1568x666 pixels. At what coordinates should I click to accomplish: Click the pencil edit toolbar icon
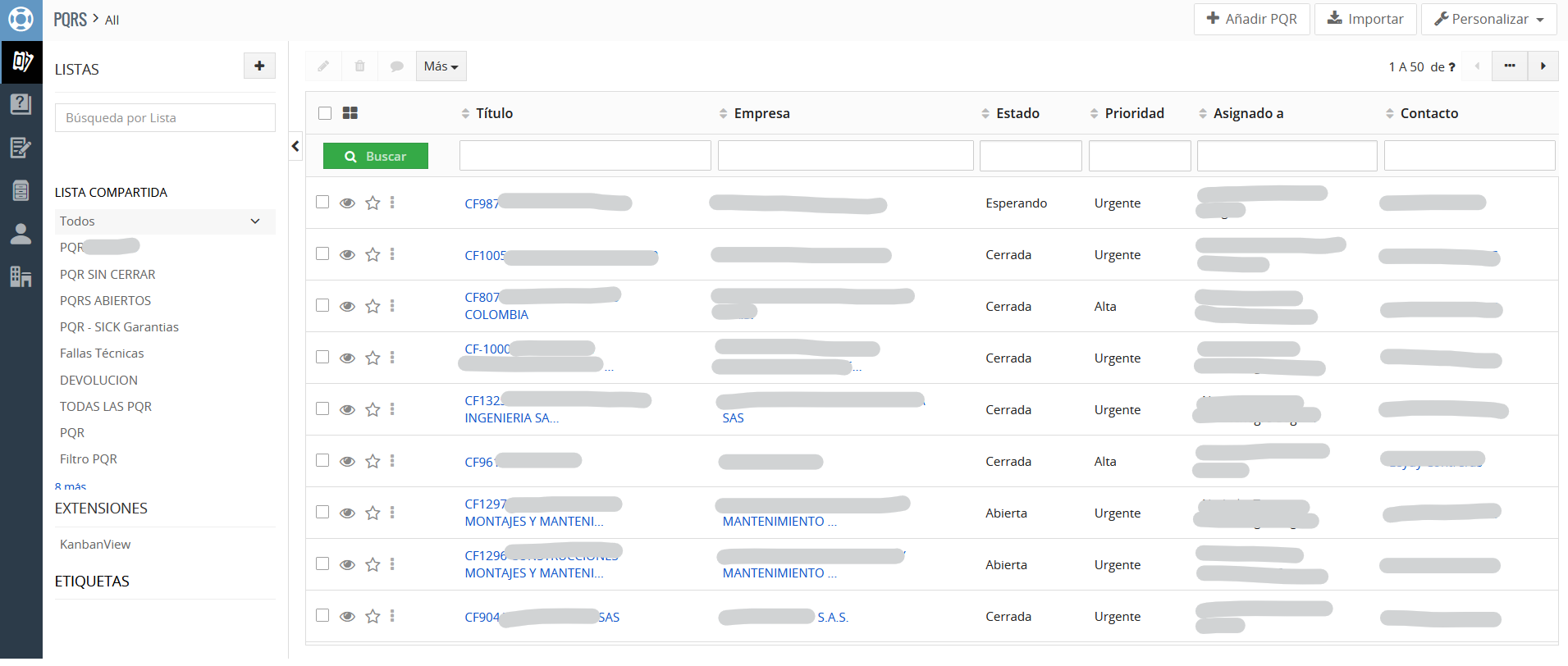click(x=323, y=66)
